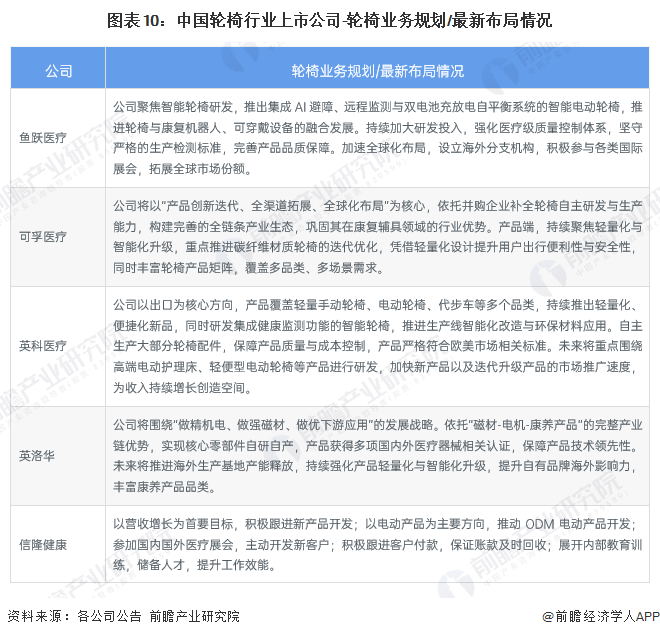The image size is (660, 637).
Task: Click the source note '资料来源：各公司公告 前瞻产业研究院'
Action: (x=123, y=616)
